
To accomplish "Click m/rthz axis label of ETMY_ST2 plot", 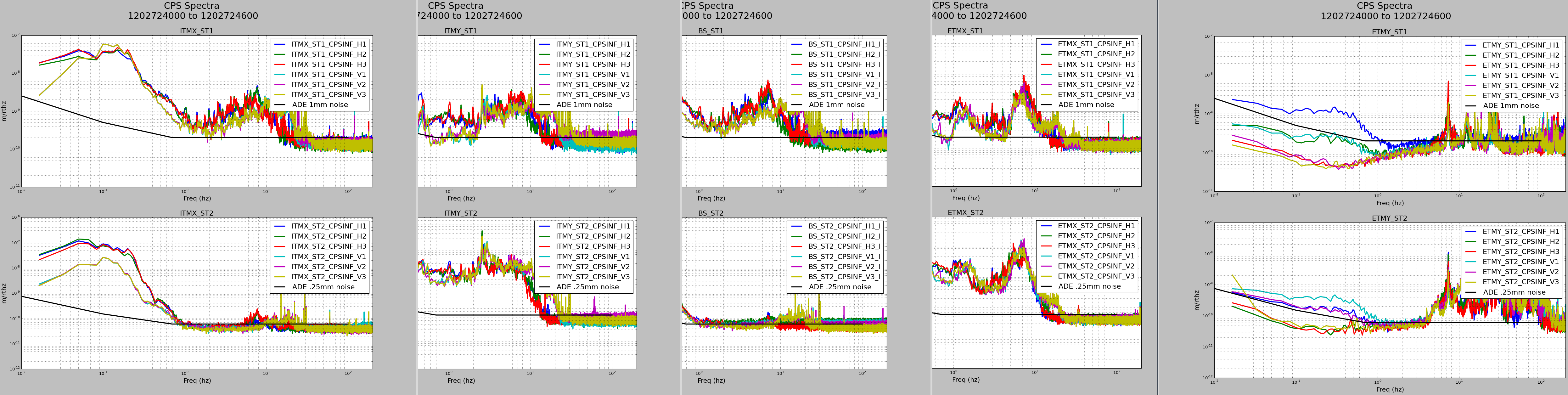I will point(1197,300).
